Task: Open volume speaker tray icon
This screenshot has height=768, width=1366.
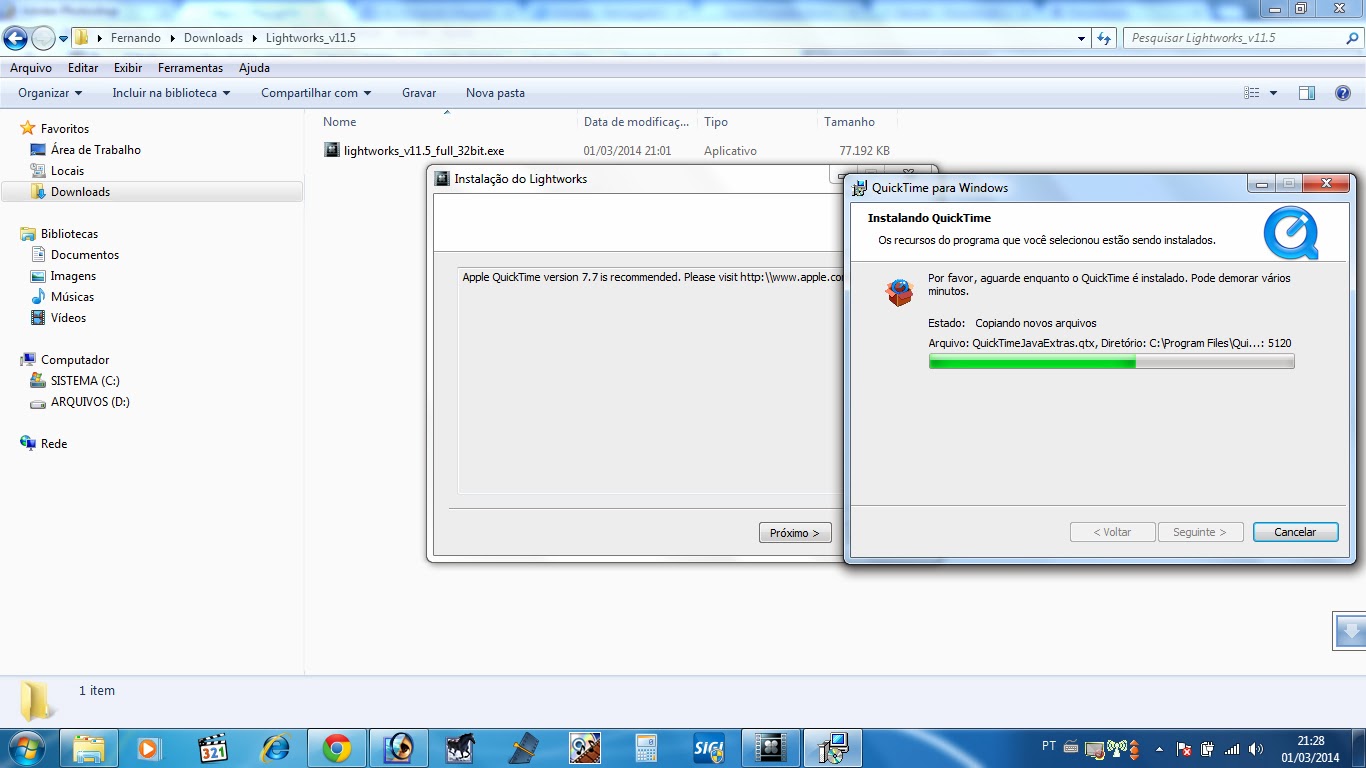Action: click(x=1256, y=748)
